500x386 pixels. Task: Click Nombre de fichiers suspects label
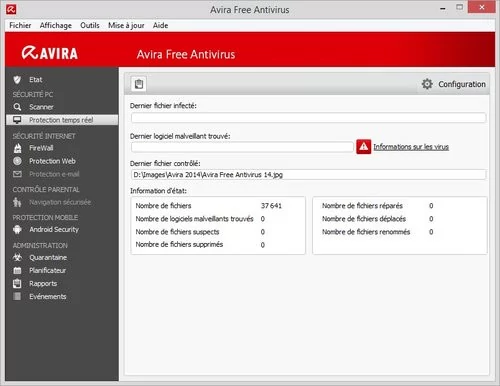click(x=177, y=232)
